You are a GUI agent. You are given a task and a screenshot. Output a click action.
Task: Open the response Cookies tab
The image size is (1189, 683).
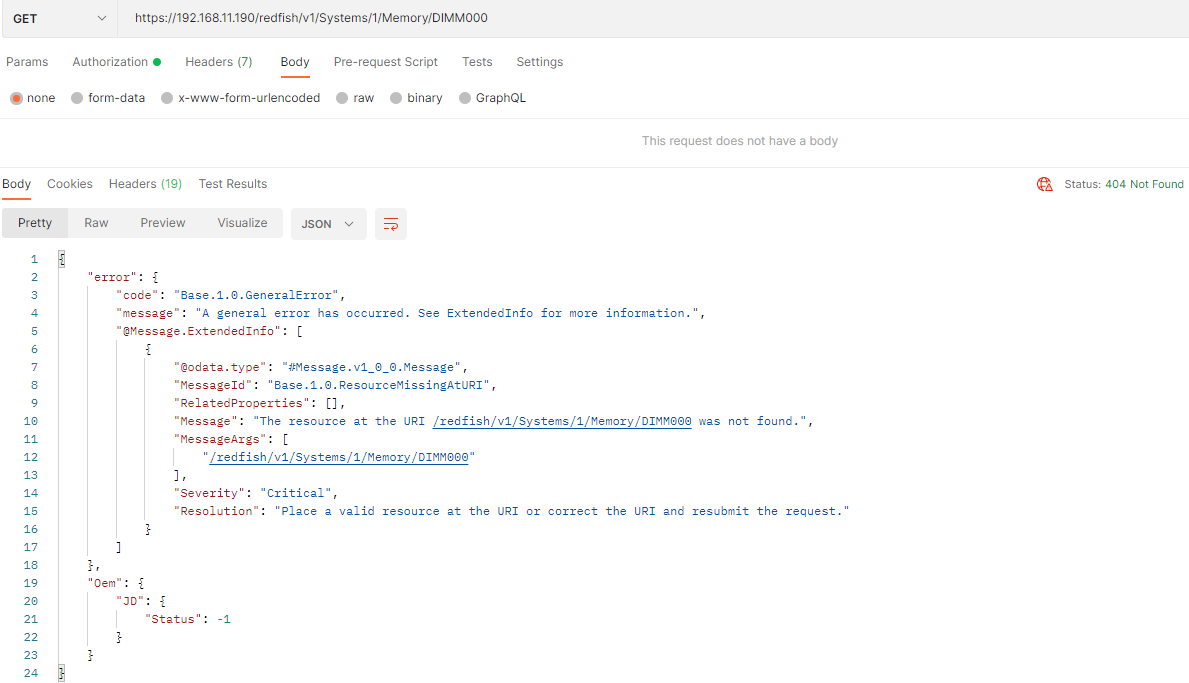coord(70,184)
